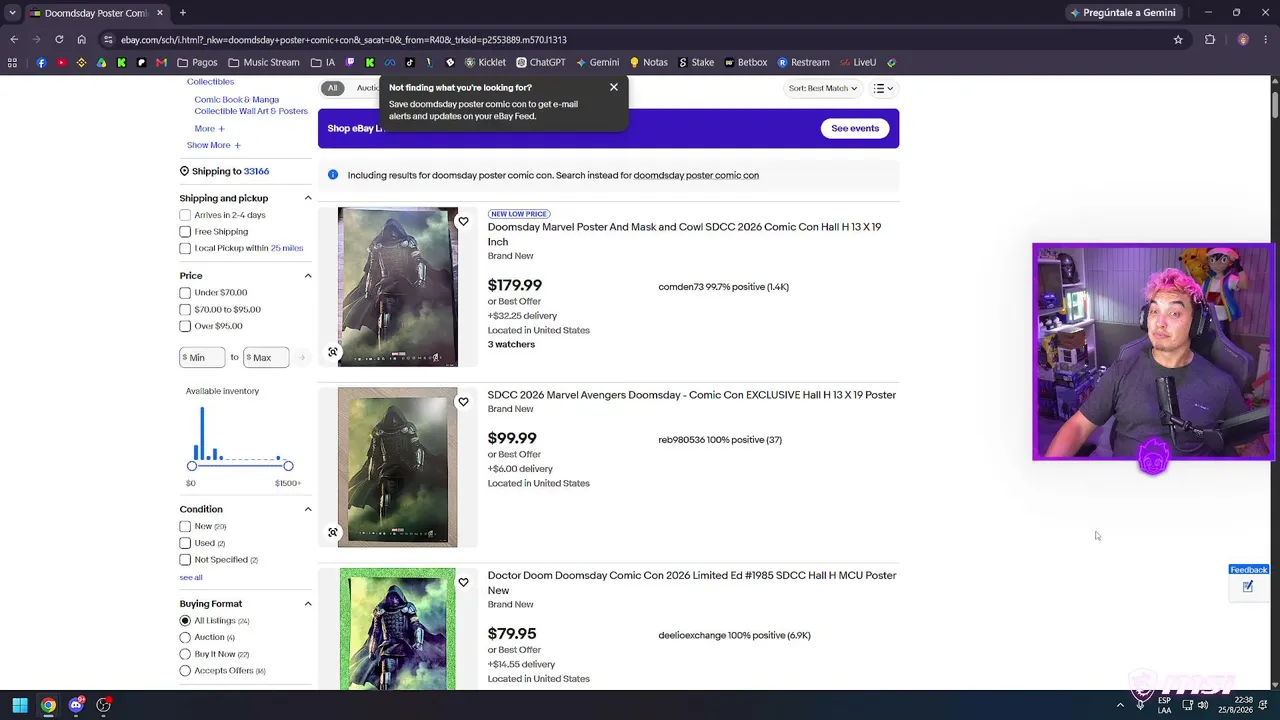This screenshot has height=720, width=1280.
Task: Search instead for 'doomsday poster comic con'
Action: coord(696,176)
